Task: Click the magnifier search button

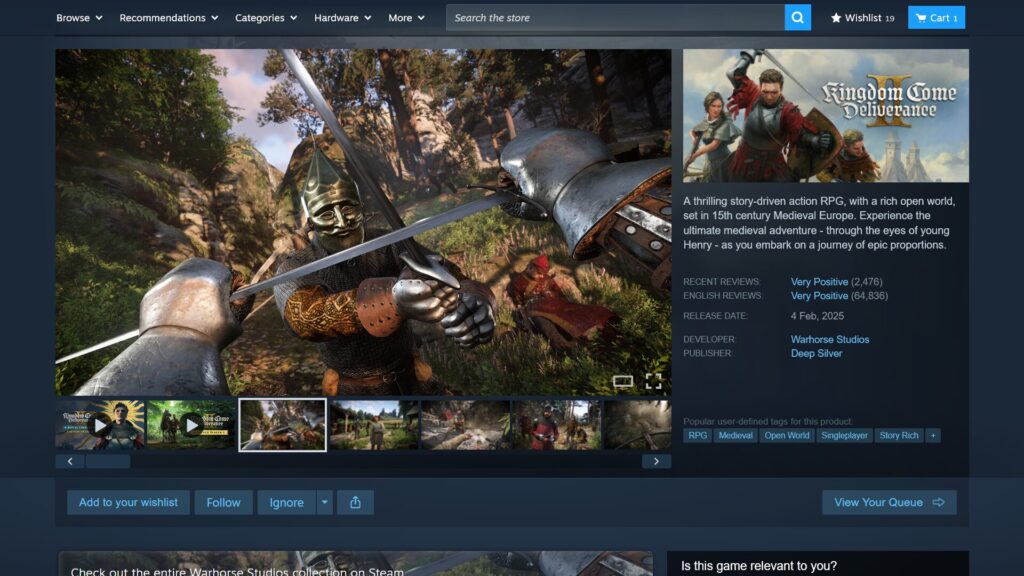Action: tap(797, 18)
